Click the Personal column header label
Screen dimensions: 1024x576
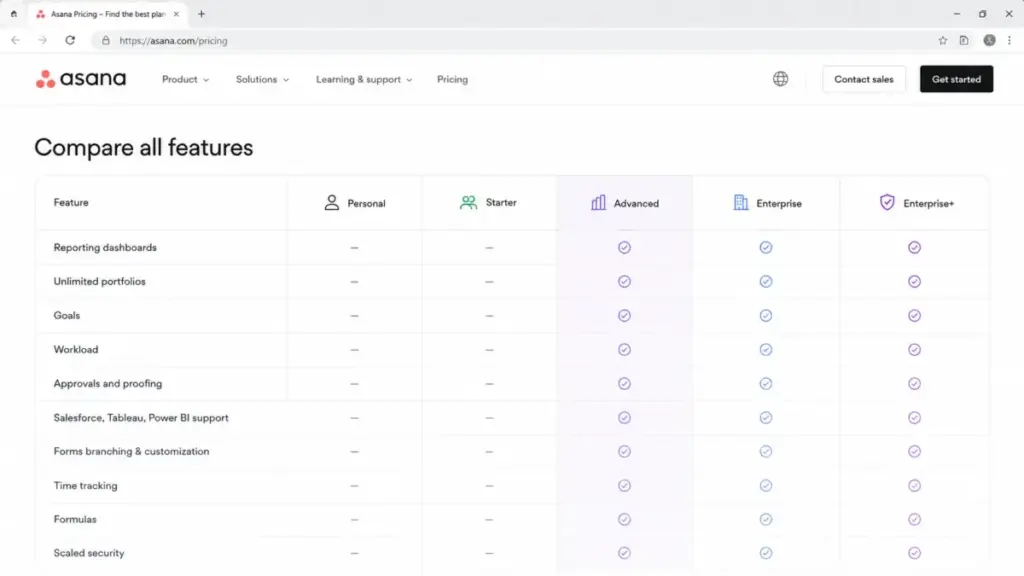pyautogui.click(x=366, y=204)
